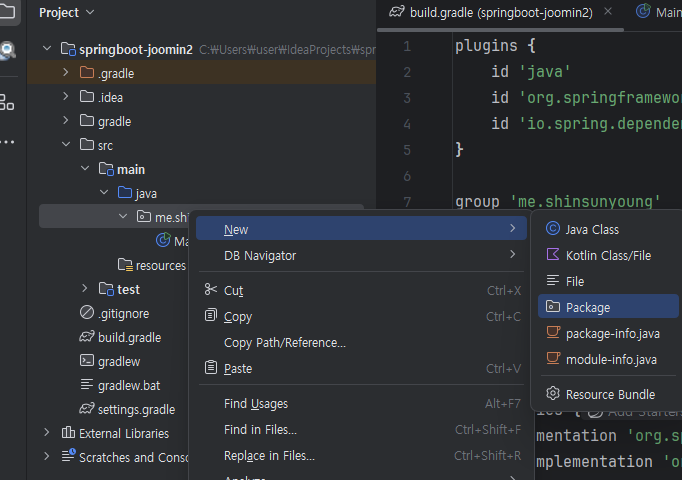Select Kotlin Class/File in New submenu
The height and width of the screenshot is (480, 682).
pyautogui.click(x=608, y=255)
